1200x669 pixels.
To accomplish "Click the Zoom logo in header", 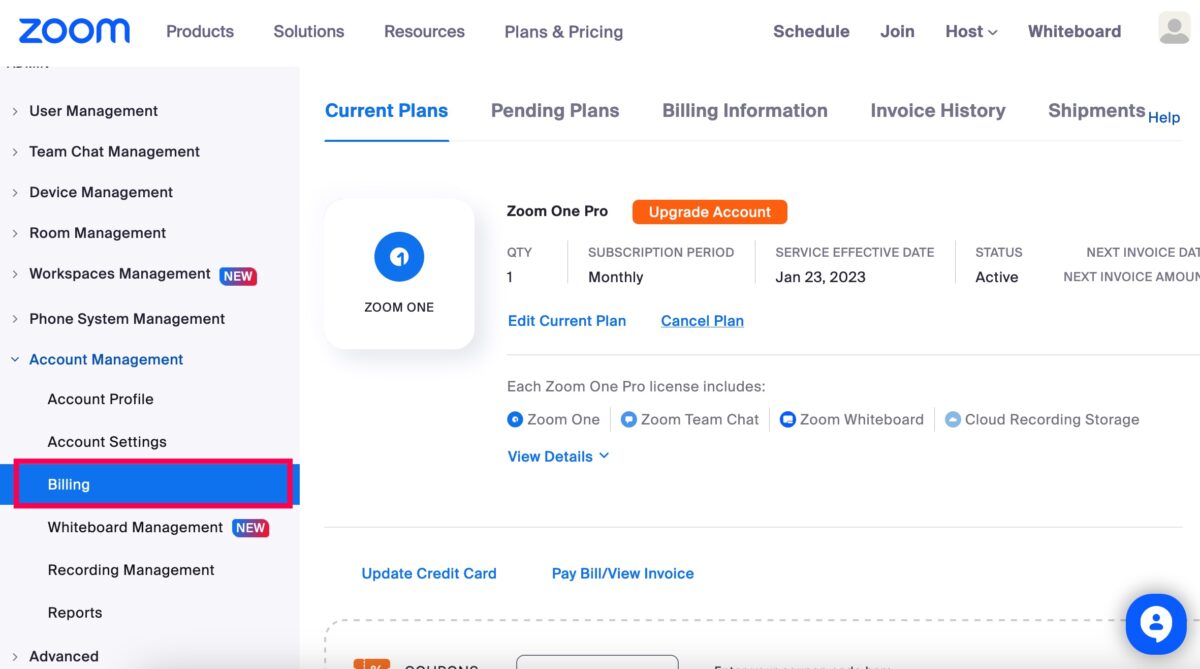I will (x=74, y=31).
